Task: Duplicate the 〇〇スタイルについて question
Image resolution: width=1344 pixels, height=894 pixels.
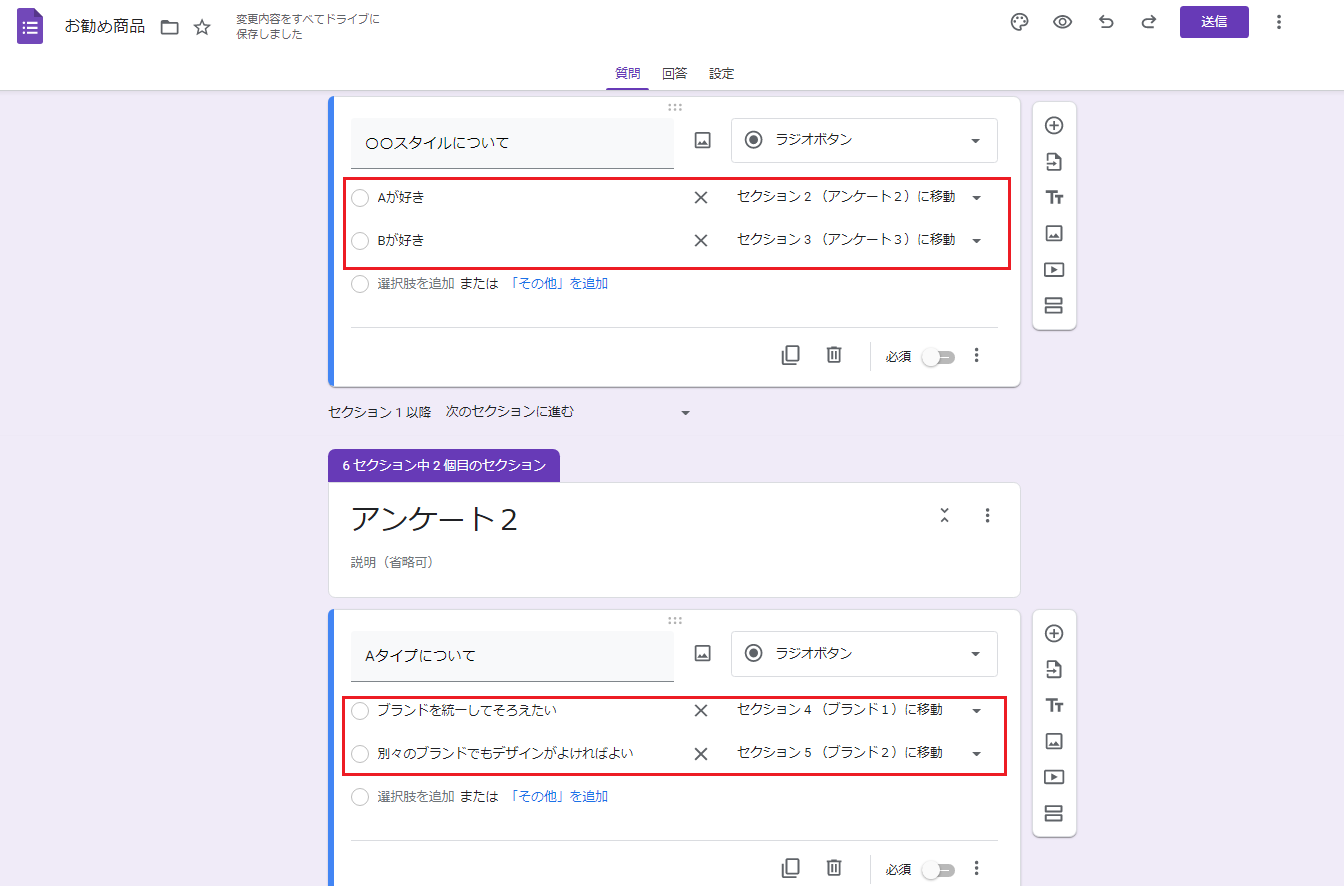Action: coord(790,355)
